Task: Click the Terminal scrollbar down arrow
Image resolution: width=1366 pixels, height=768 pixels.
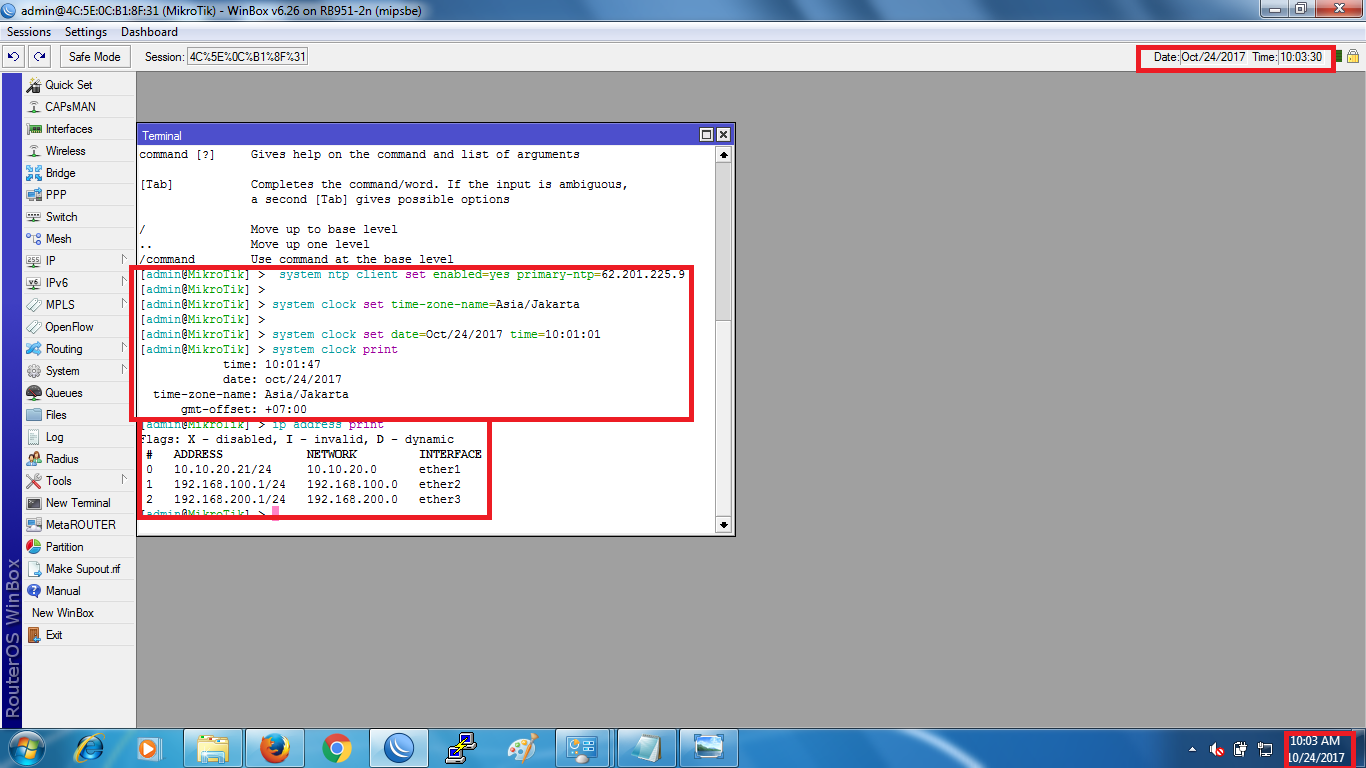Action: point(724,524)
